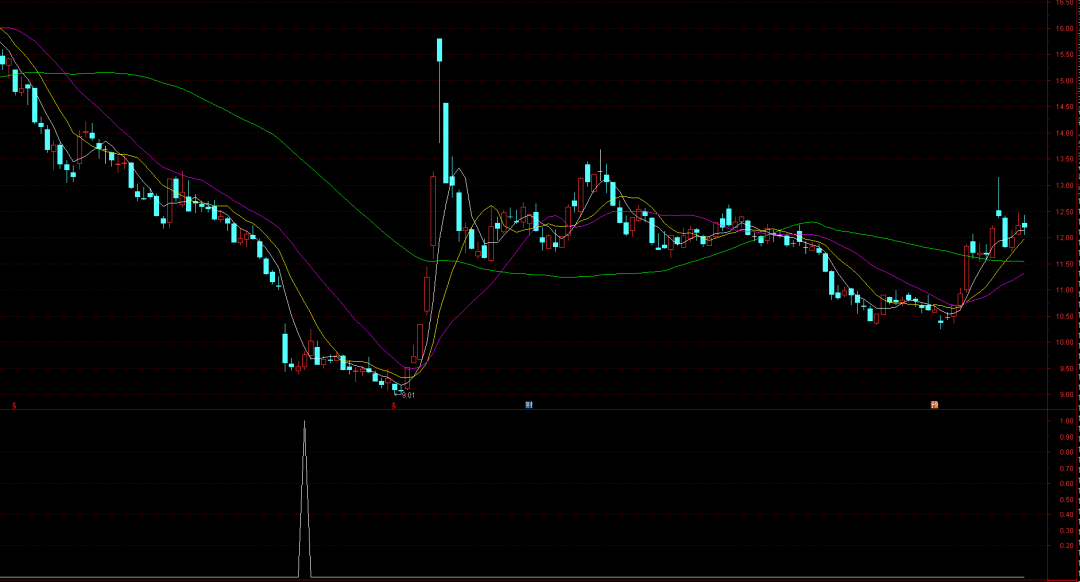Click the 12.00 price axis label
This screenshot has height=582, width=1080.
coord(1064,238)
